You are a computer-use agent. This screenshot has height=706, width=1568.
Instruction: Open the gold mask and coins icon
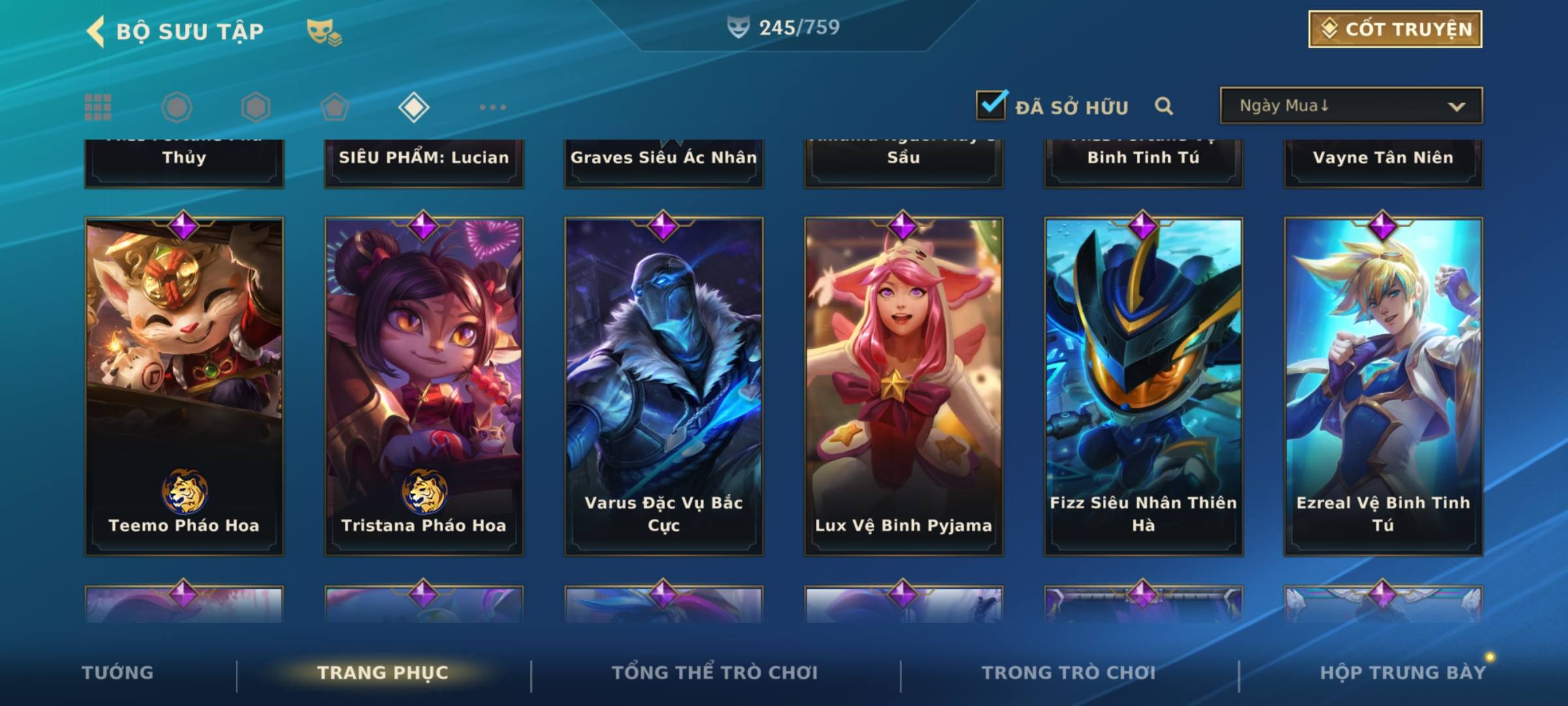324,32
